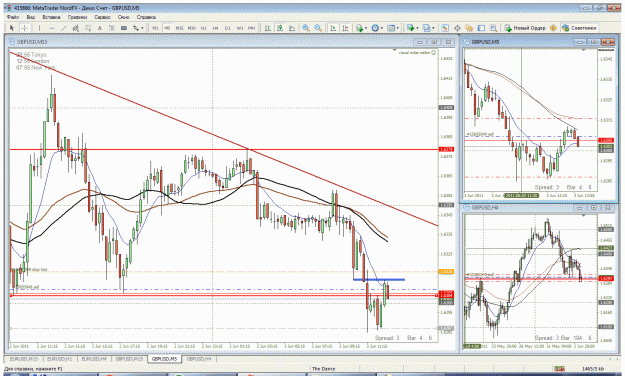Image resolution: width=625 pixels, height=376 pixels.
Task: Open the Market Watch window icon
Action: coord(445,28)
